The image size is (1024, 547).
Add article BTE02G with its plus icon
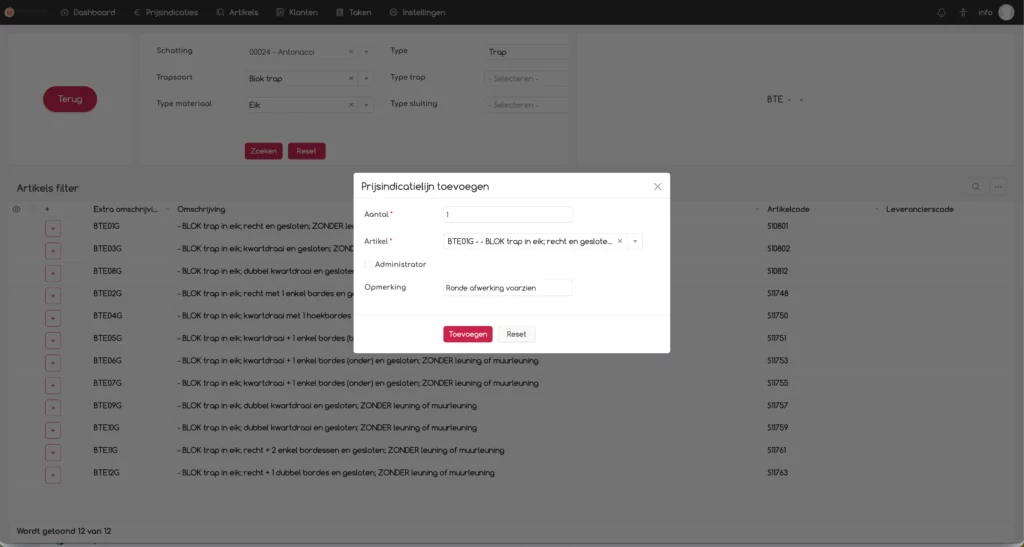coord(53,296)
